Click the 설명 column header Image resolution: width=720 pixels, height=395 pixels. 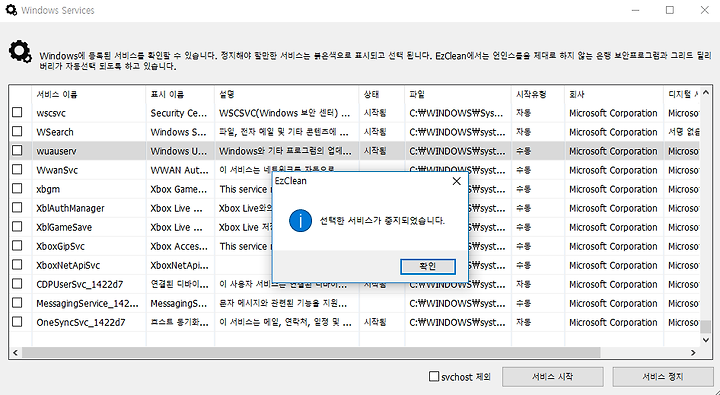[x=287, y=94]
